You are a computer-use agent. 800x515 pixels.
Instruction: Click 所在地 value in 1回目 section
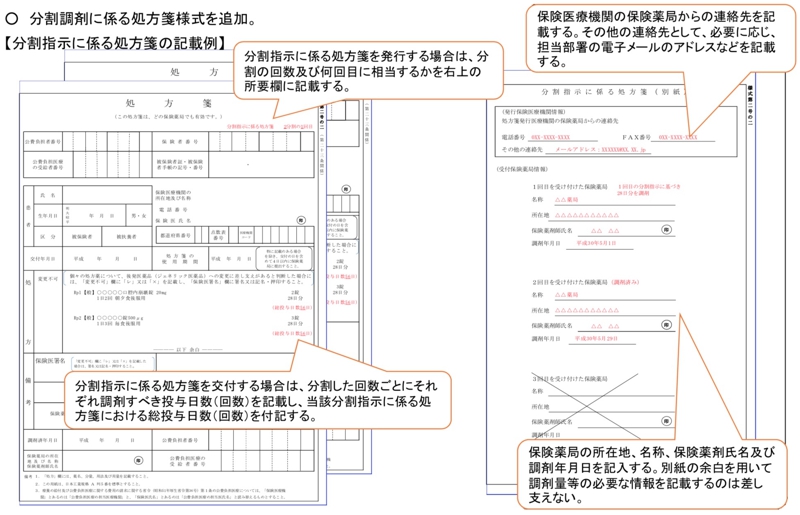tap(587, 215)
